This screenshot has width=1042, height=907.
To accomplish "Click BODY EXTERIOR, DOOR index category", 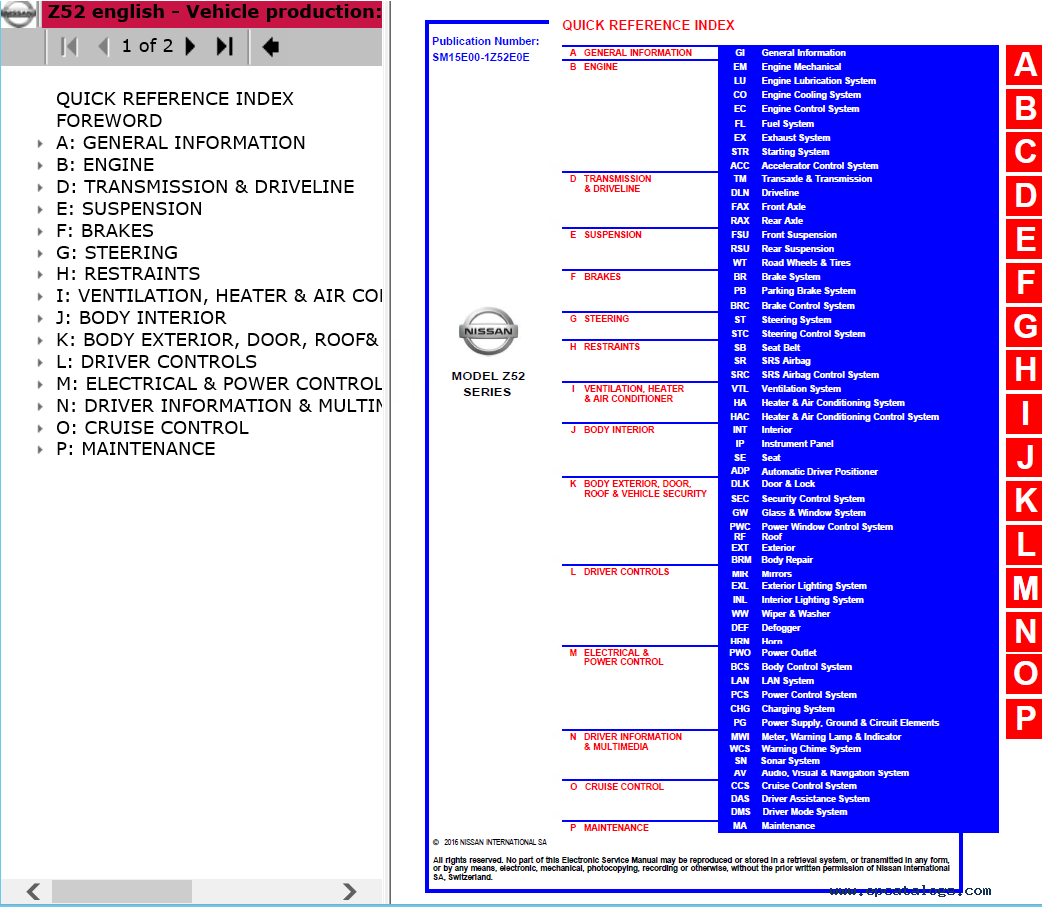I will pos(645,489).
